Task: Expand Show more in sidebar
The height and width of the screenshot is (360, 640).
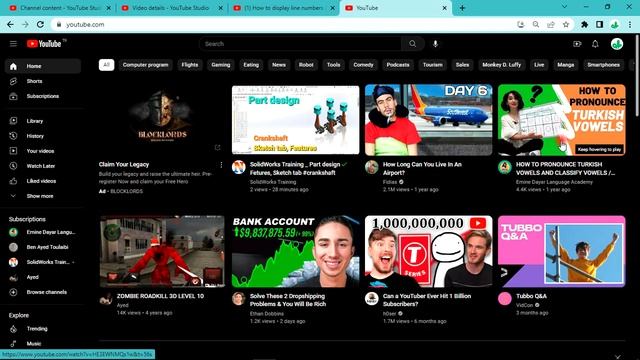Action: tap(43, 196)
